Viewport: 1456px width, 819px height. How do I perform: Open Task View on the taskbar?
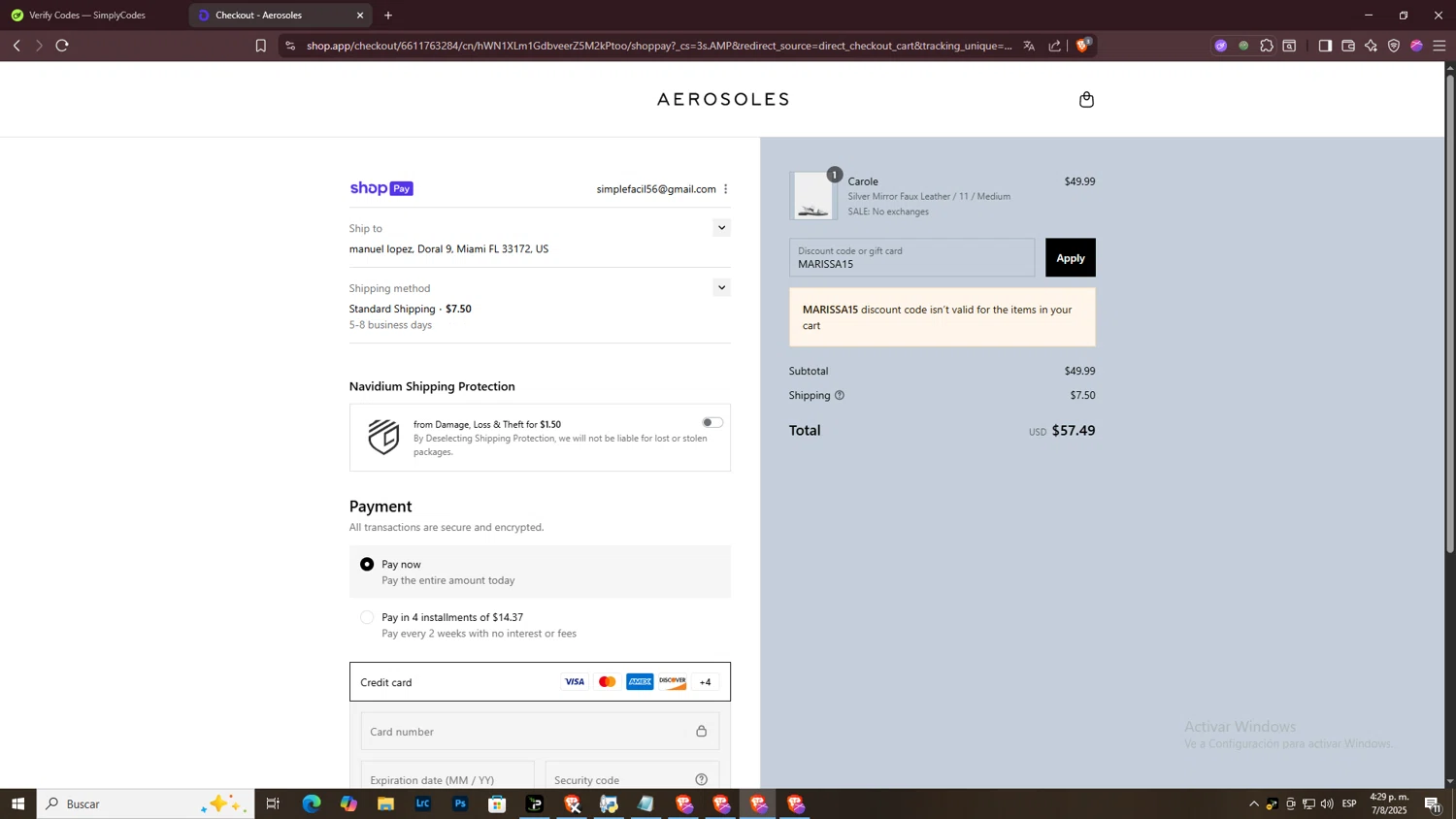point(273,803)
